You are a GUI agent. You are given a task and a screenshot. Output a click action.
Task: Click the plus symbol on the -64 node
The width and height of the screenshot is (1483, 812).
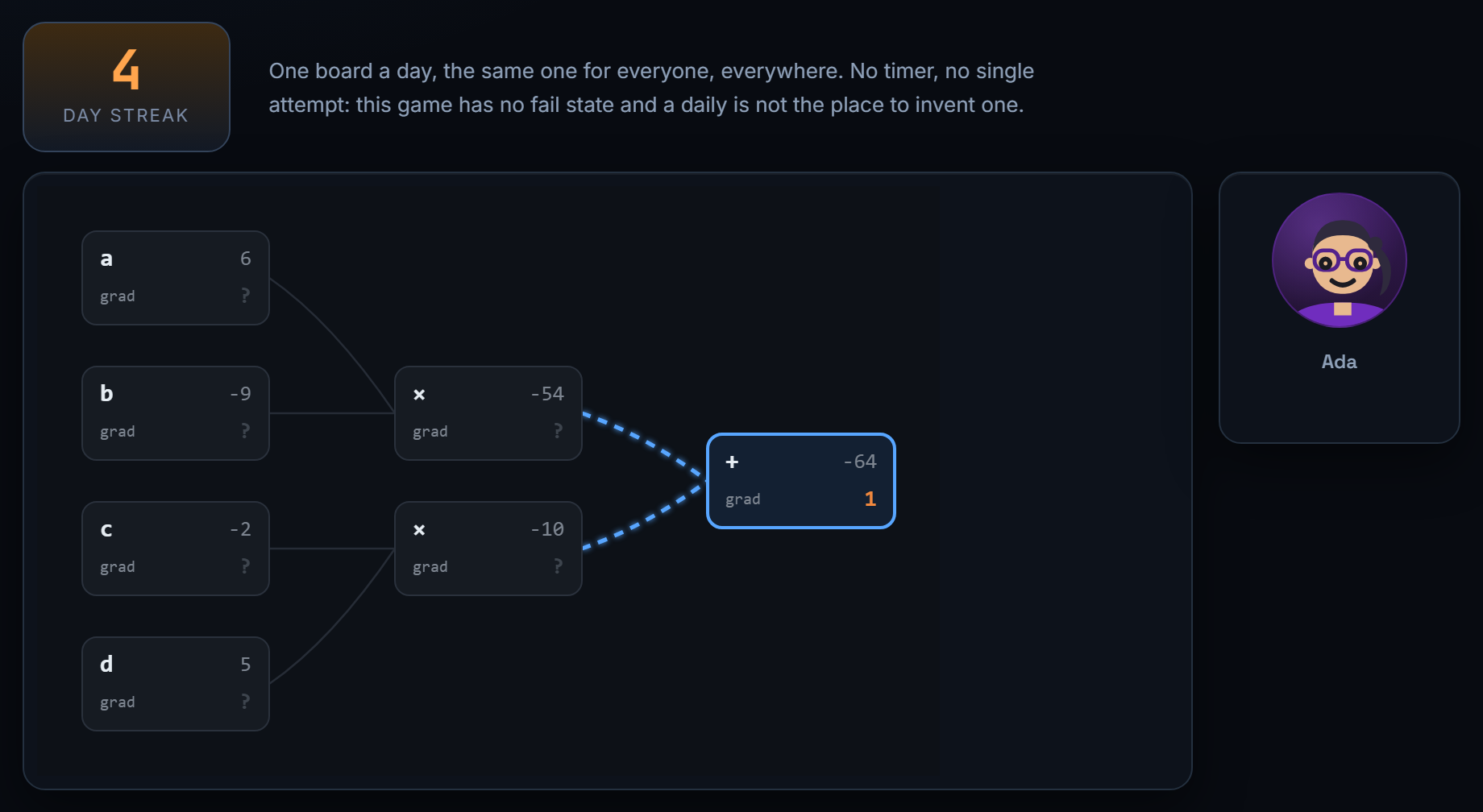732,462
